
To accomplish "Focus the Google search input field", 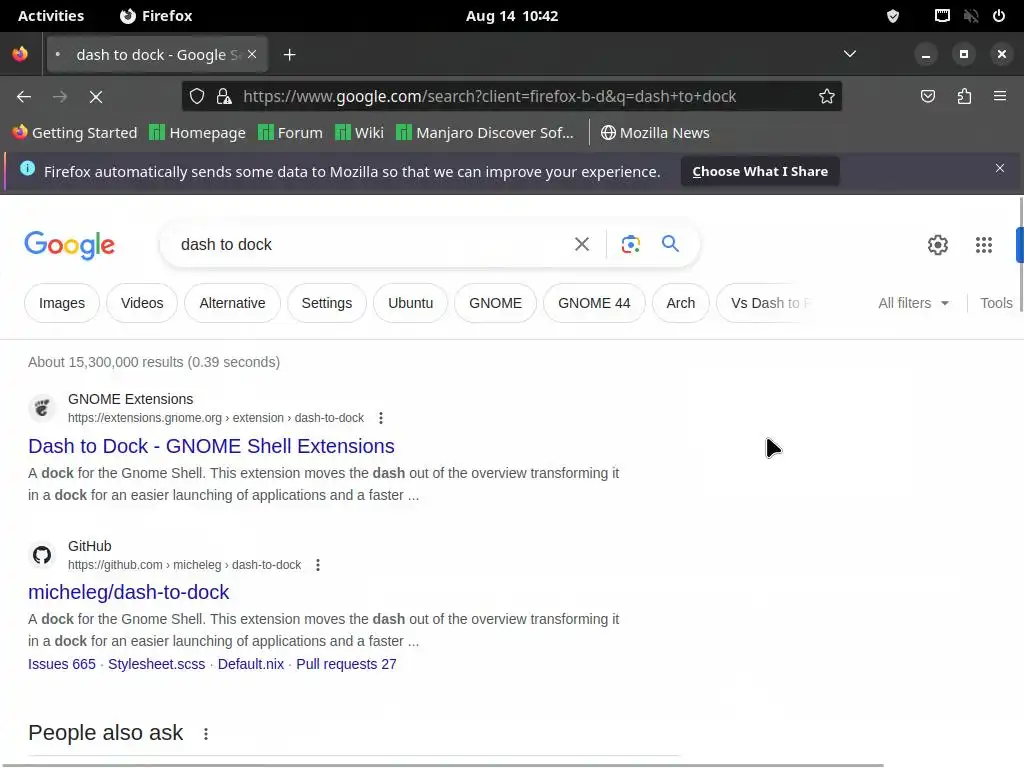I will [x=372, y=244].
